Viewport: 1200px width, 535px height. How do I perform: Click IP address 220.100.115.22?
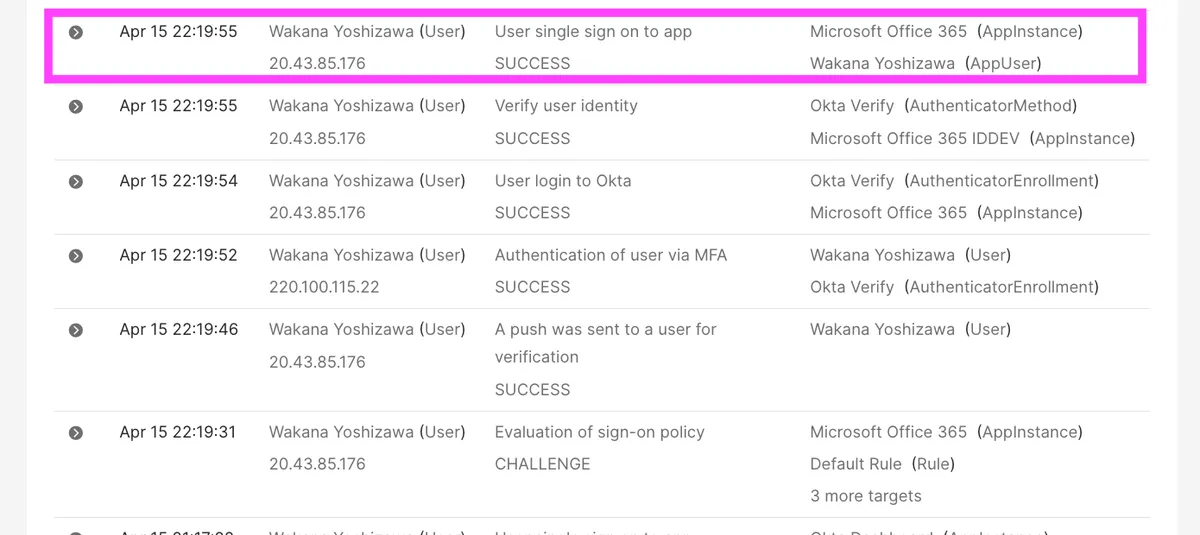point(324,287)
